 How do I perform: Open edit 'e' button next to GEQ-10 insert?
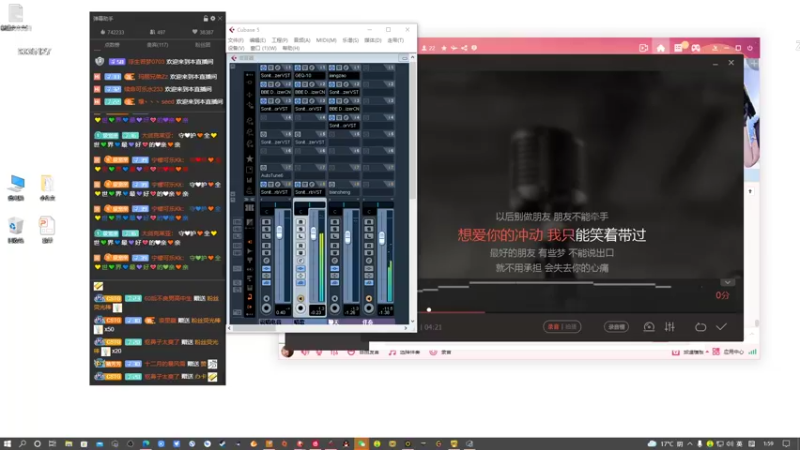(x=312, y=68)
